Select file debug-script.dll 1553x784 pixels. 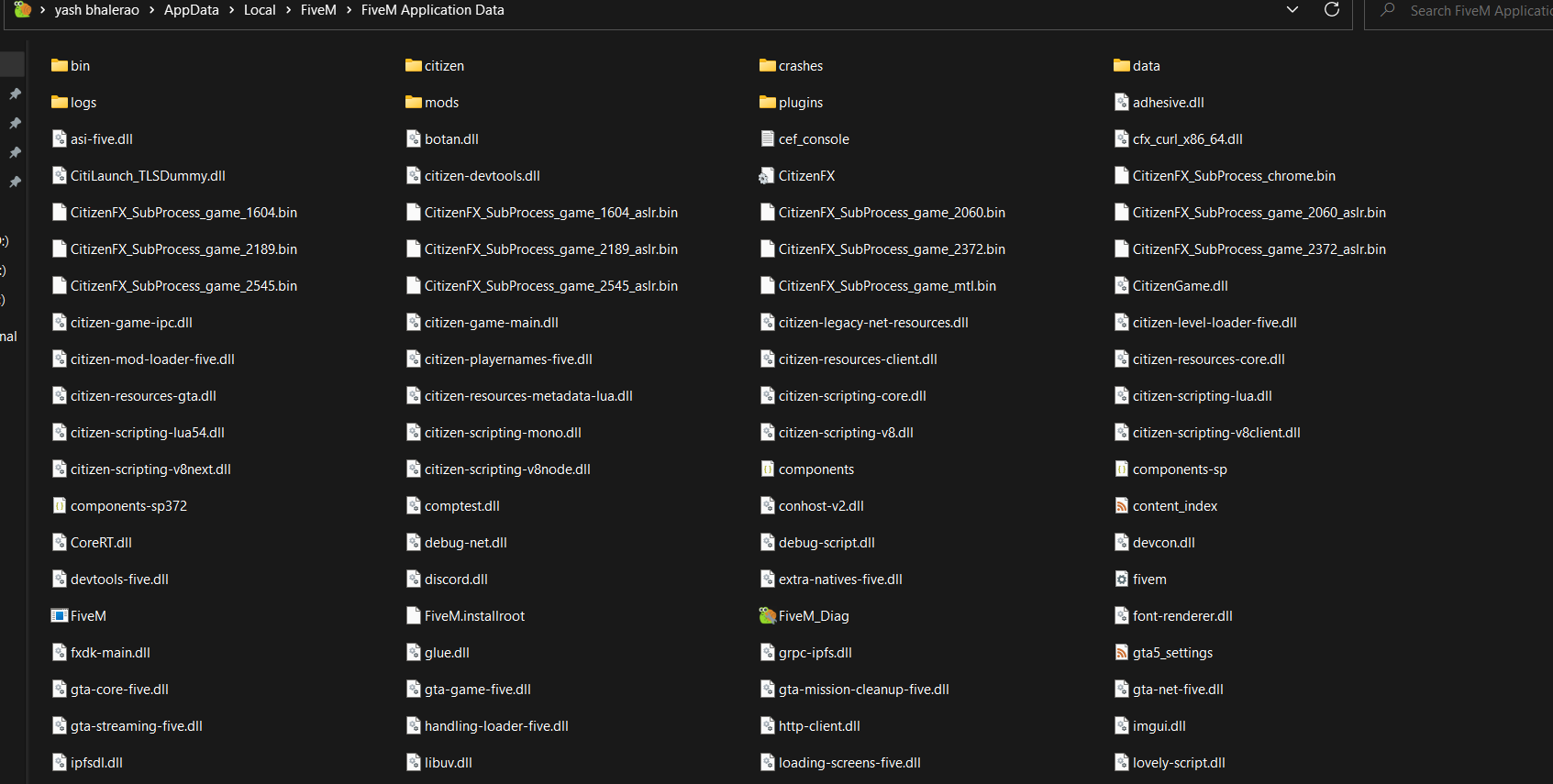click(818, 542)
